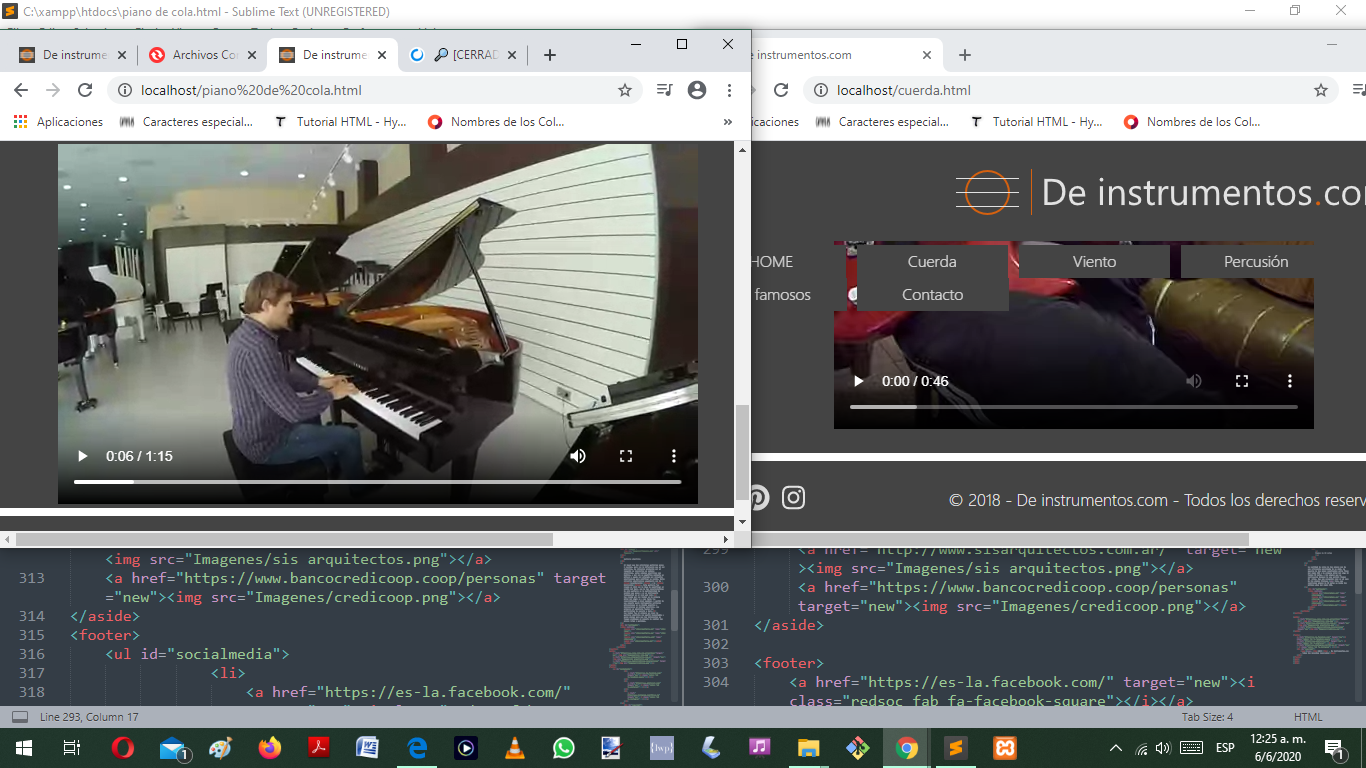Image resolution: width=1366 pixels, height=768 pixels.
Task: Open the Cuerda menu item on the website
Action: click(x=932, y=262)
